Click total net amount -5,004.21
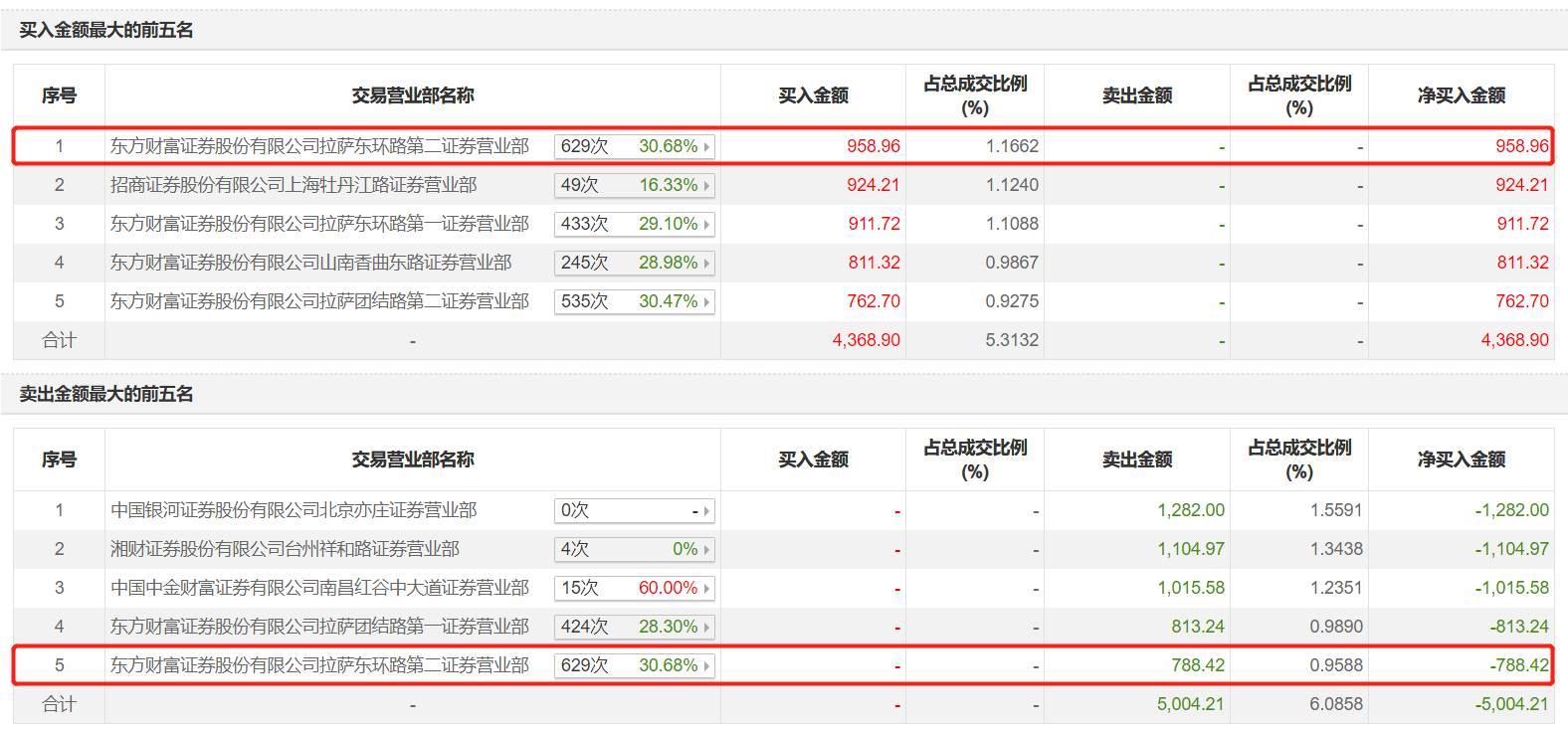Viewport: 1568px width, 733px height. point(1512,704)
